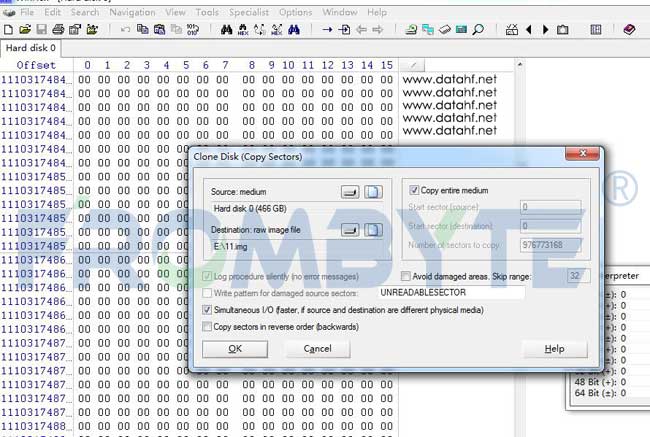
Task: Click the Hard disk 0 (466 GB) source text
Action: click(x=250, y=209)
